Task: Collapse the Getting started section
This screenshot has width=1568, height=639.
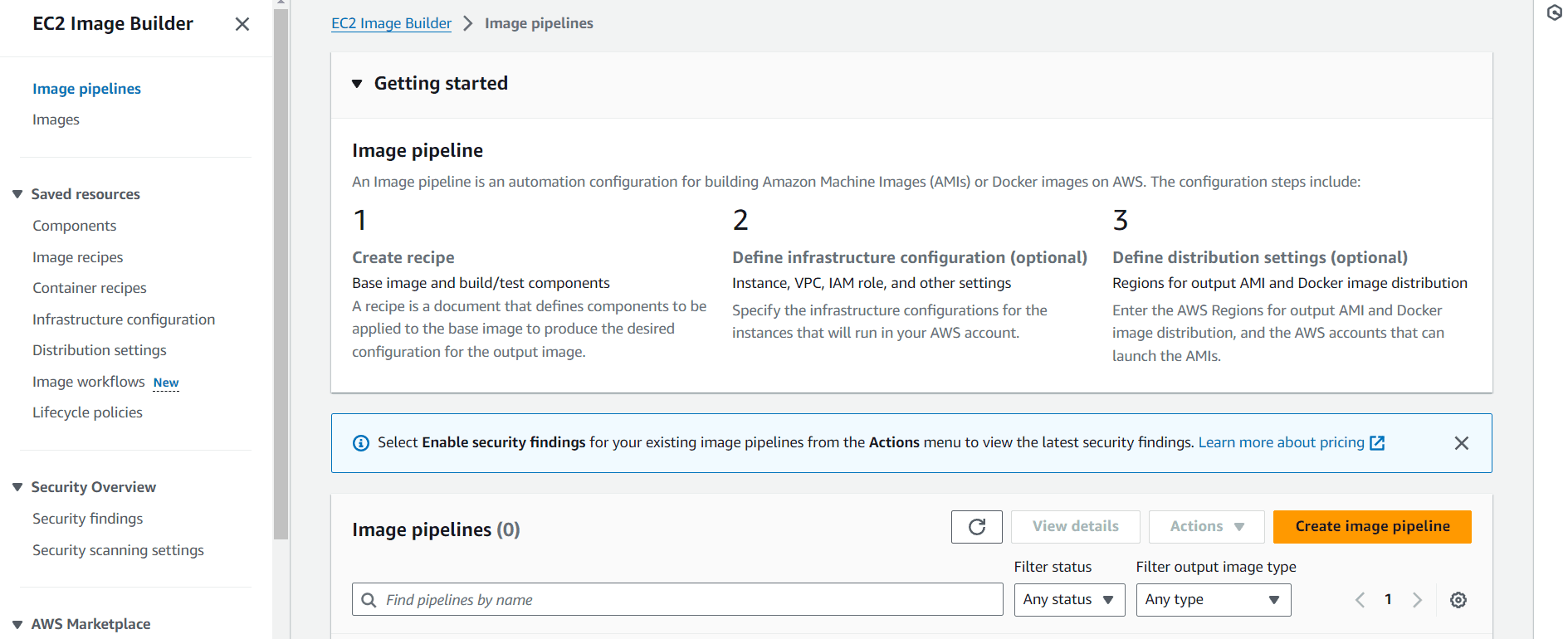Action: coord(357,84)
